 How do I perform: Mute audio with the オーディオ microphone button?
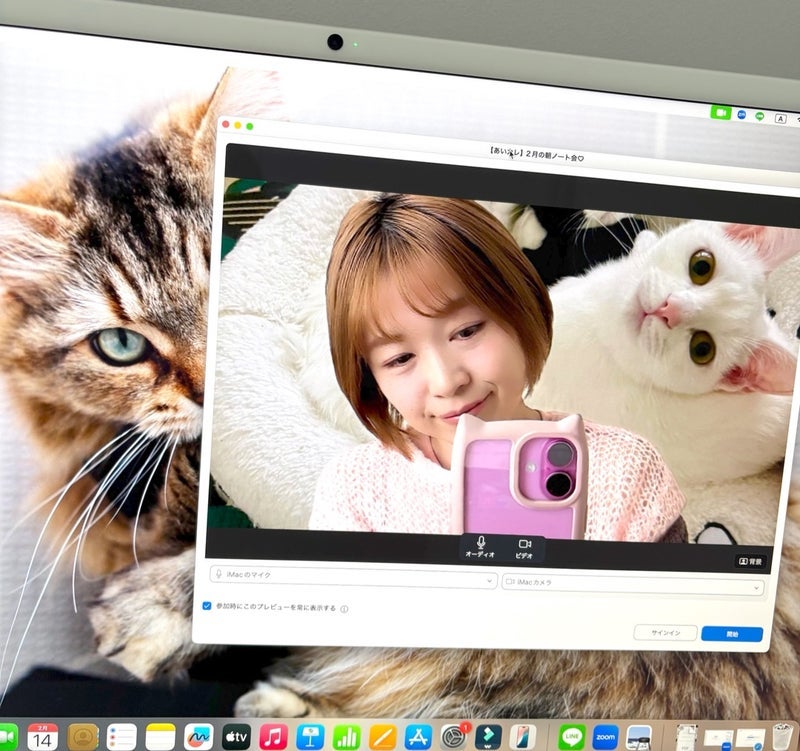[480, 546]
